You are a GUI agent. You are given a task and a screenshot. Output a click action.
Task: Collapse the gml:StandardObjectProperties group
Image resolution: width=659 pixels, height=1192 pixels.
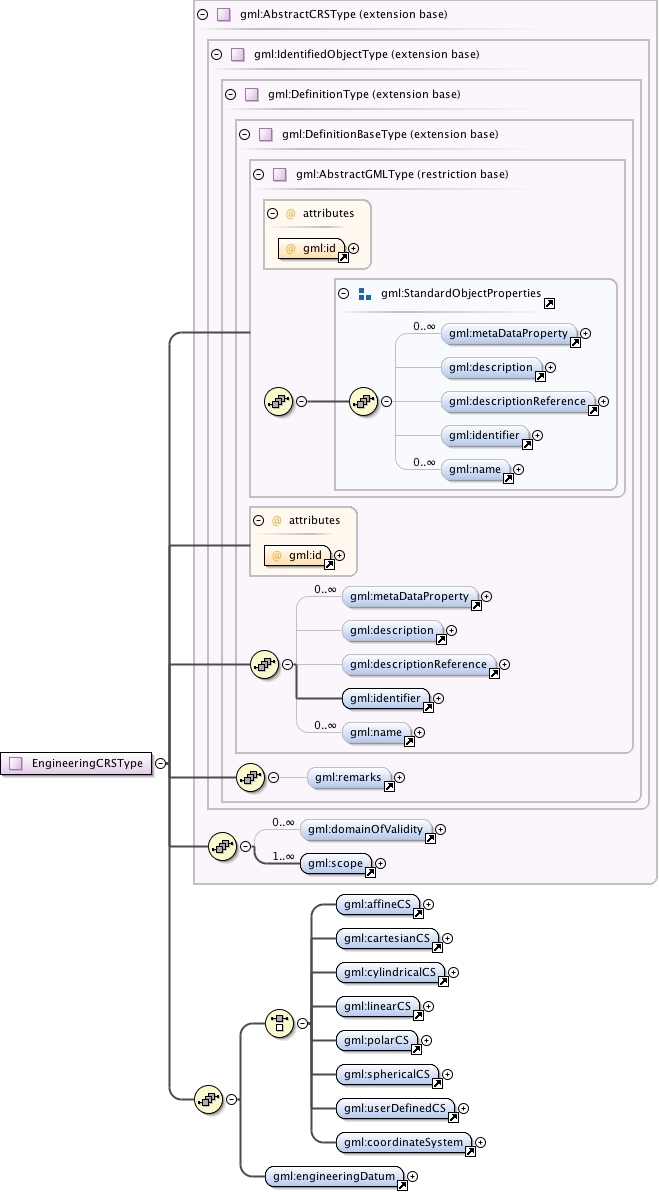(x=344, y=293)
